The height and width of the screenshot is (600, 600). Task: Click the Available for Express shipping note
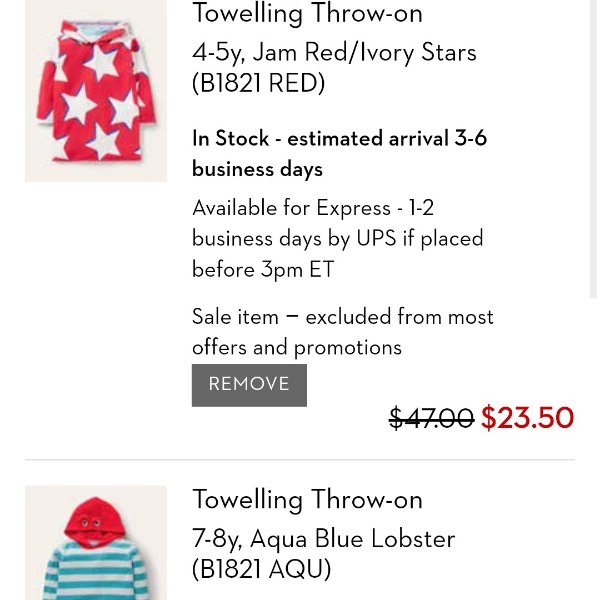pos(338,239)
